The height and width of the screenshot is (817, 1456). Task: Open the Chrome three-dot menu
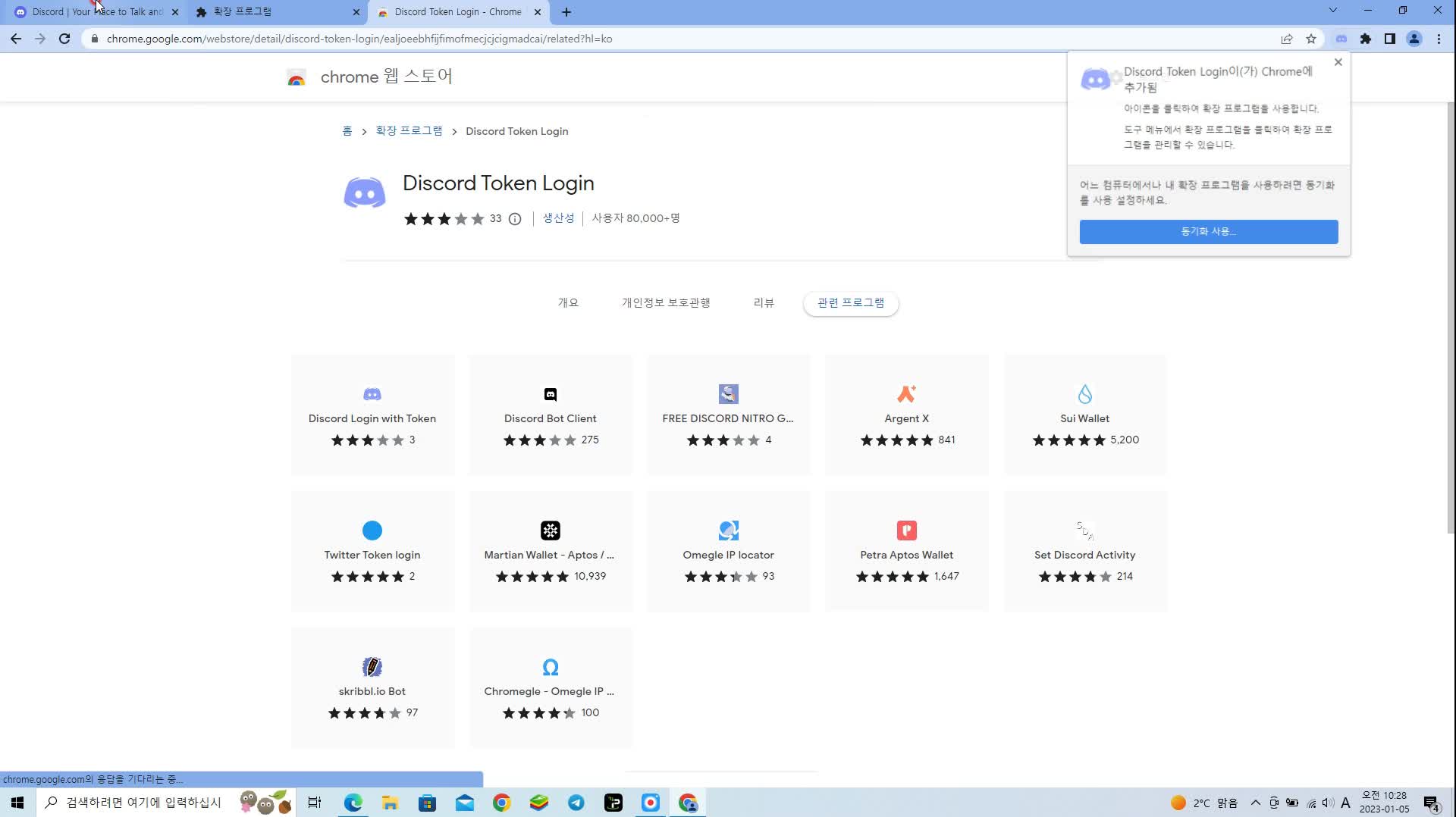[x=1439, y=39]
